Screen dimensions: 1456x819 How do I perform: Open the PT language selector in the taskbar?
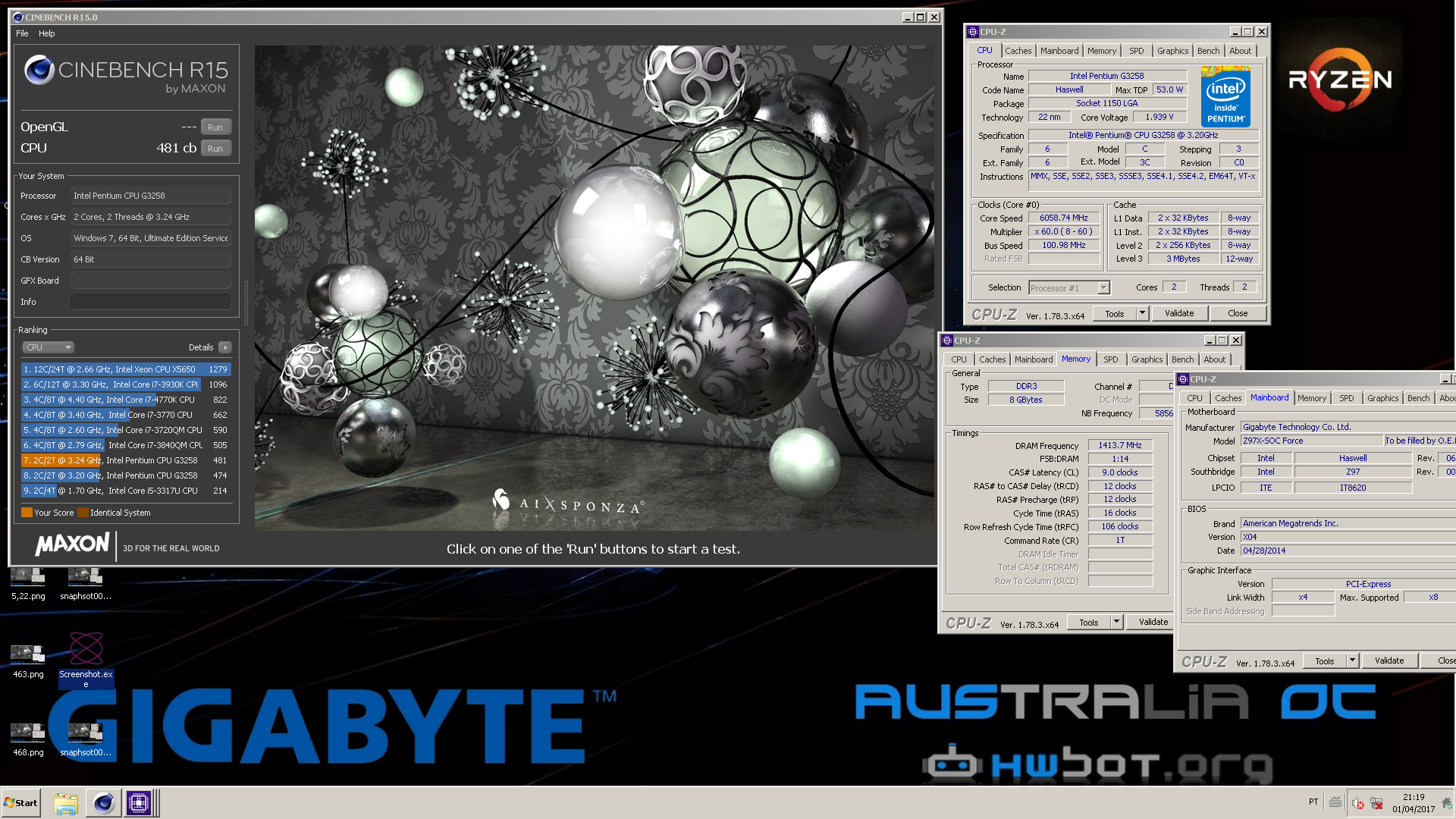(1313, 802)
